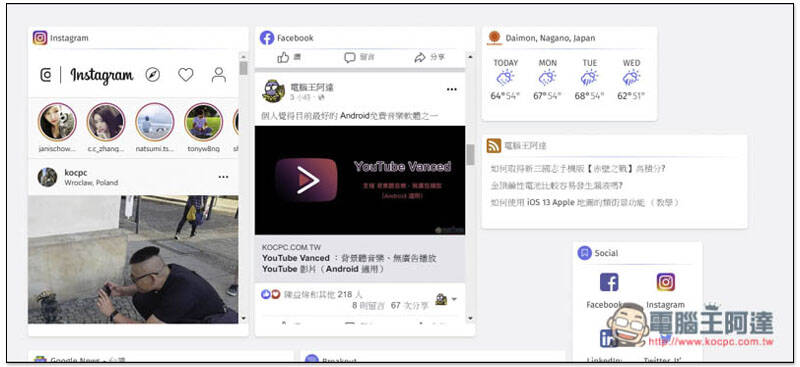Click the like reaction emoji icon
The image size is (800, 367).
(266, 295)
